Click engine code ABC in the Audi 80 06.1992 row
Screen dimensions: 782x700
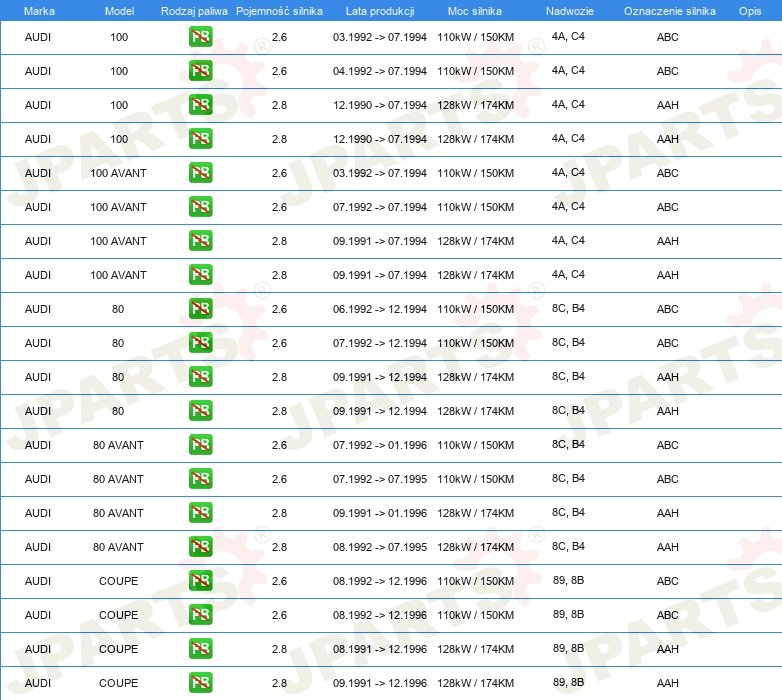667,309
